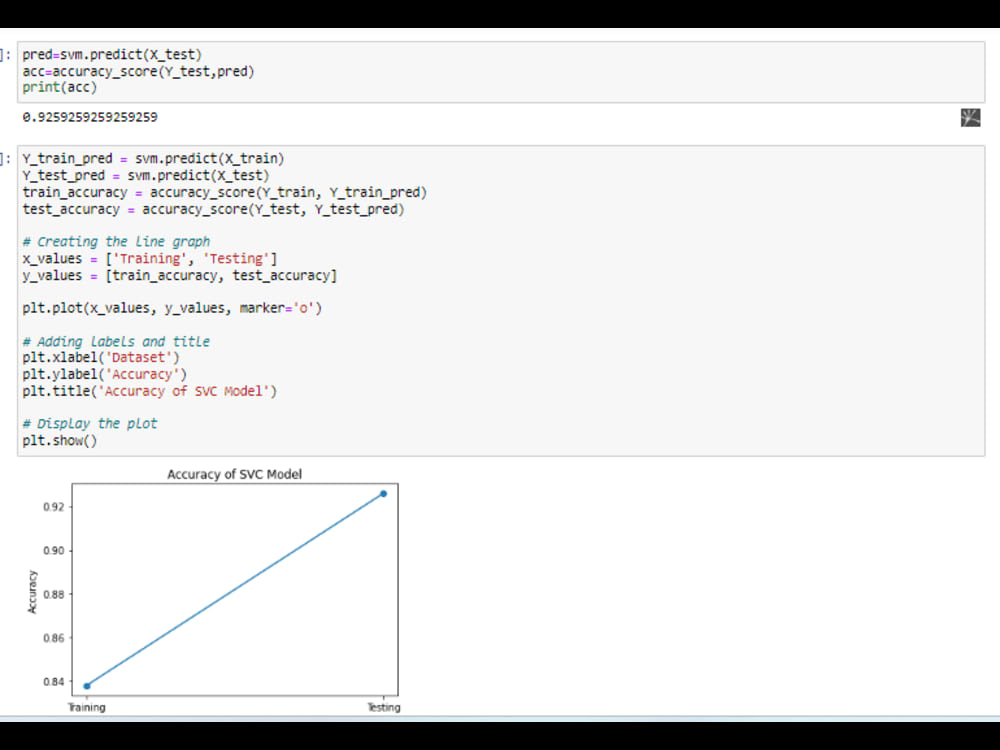Click the 'plt.show()' line
Image resolution: width=1000 pixels, height=750 pixels.
coord(60,441)
